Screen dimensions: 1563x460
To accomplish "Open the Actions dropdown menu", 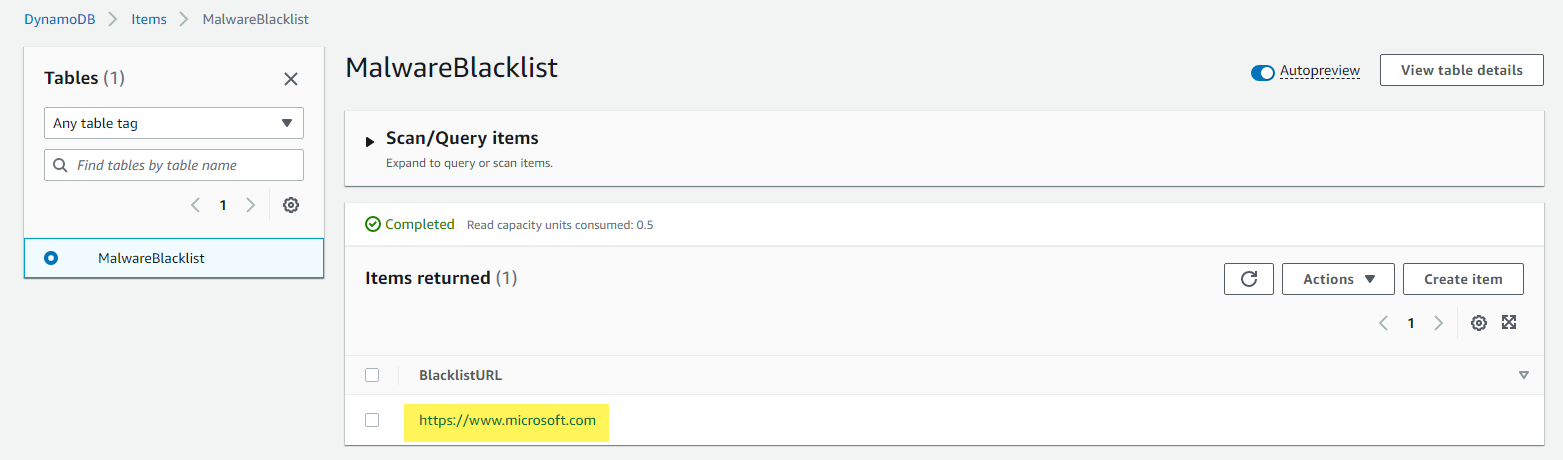I will 1338,279.
